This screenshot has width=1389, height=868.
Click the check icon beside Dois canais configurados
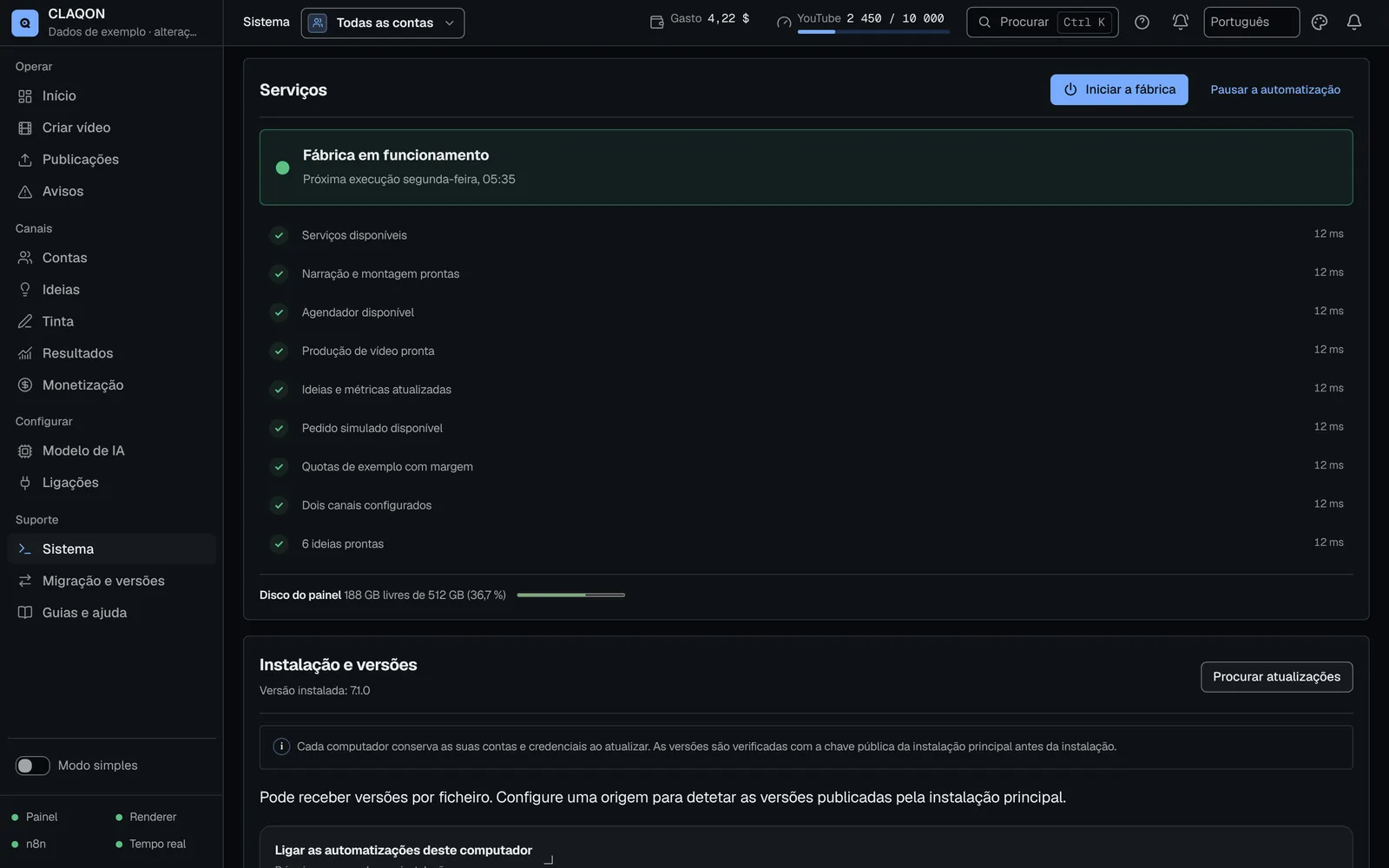(279, 505)
